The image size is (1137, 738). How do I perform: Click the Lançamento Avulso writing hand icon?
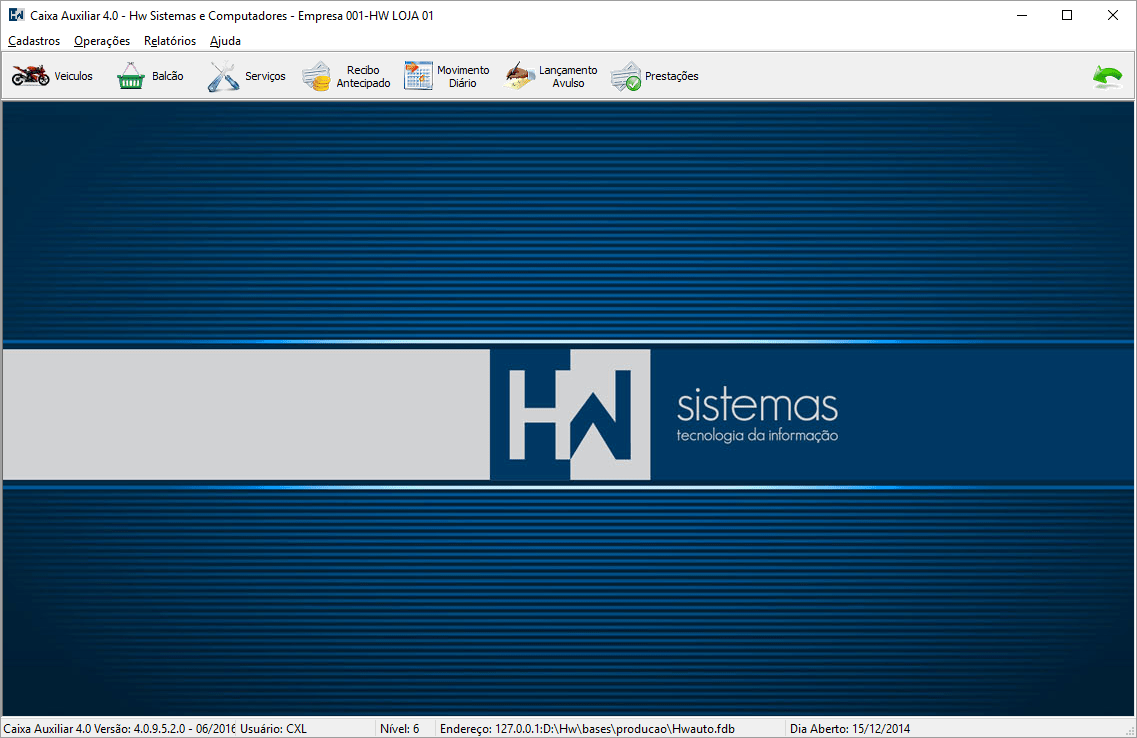tap(519, 75)
